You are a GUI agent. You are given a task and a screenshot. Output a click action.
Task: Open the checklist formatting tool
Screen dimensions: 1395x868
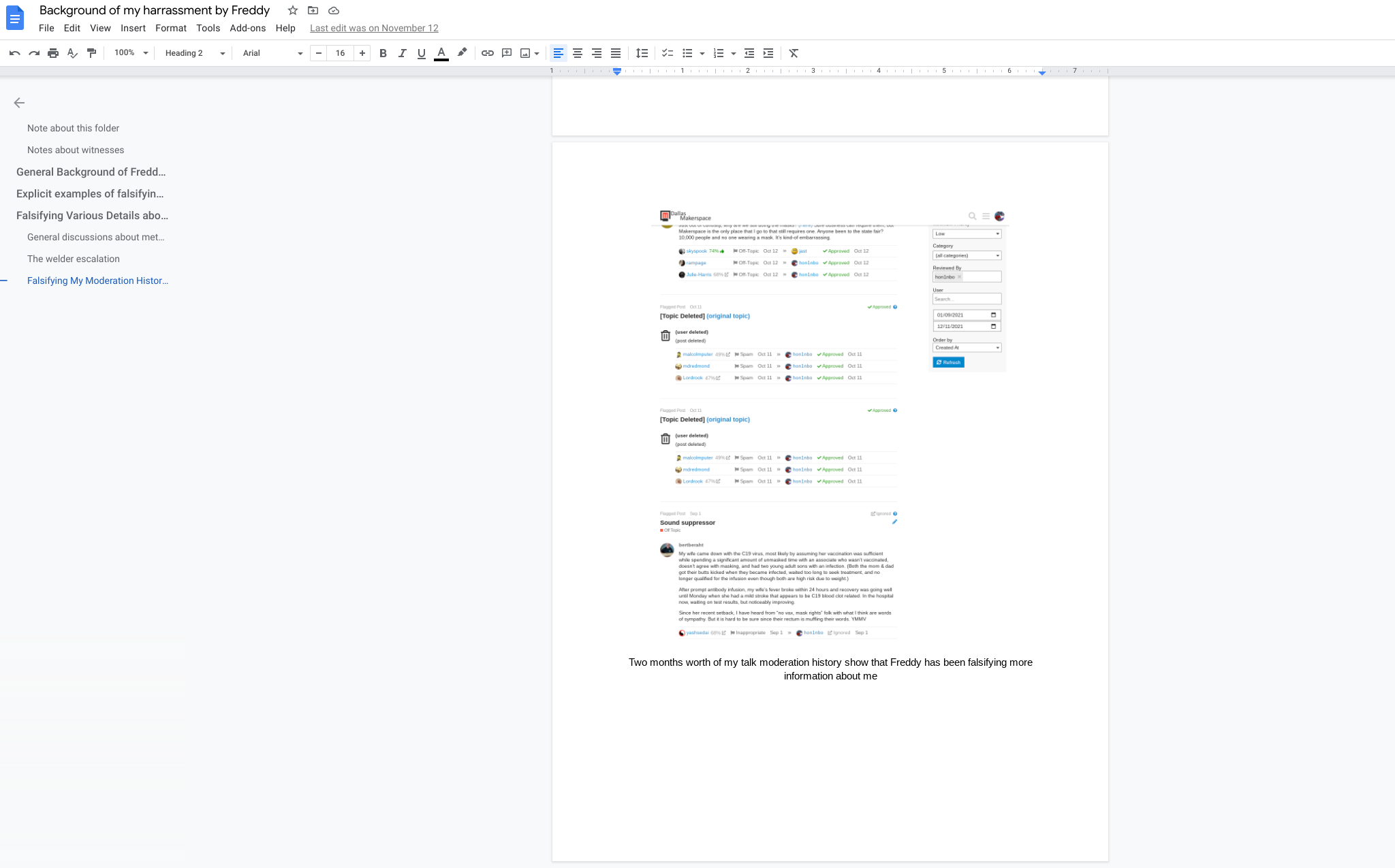668,53
